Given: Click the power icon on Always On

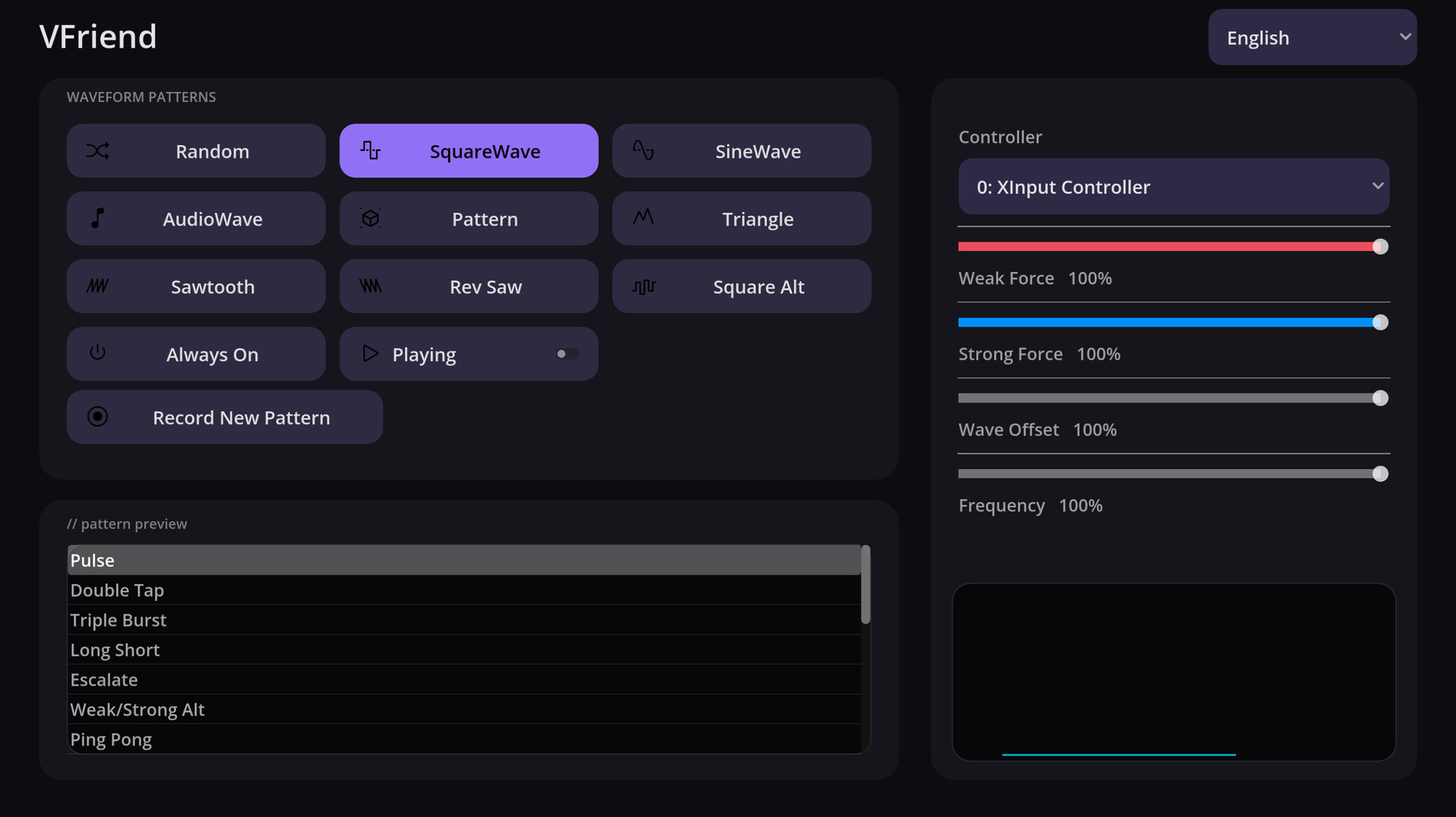Looking at the screenshot, I should click(x=98, y=352).
